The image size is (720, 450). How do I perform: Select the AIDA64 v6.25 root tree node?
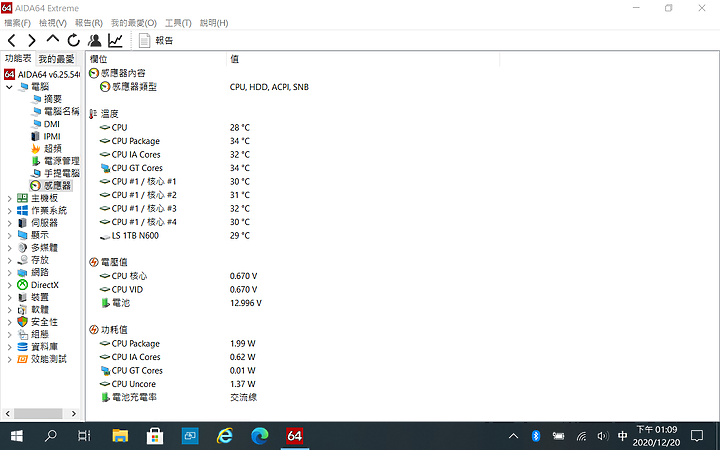(x=42, y=74)
